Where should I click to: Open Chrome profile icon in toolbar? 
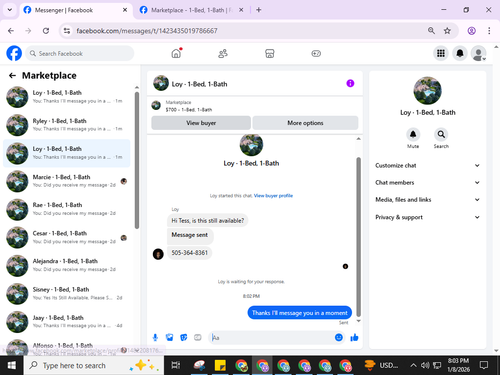click(x=471, y=31)
